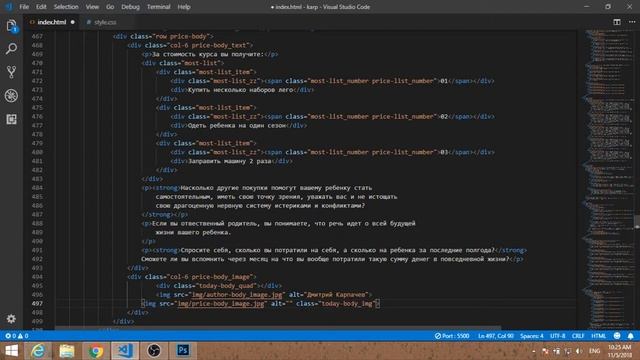The image size is (640, 360).
Task: Click the ENG input language indicator
Action: 595,351
